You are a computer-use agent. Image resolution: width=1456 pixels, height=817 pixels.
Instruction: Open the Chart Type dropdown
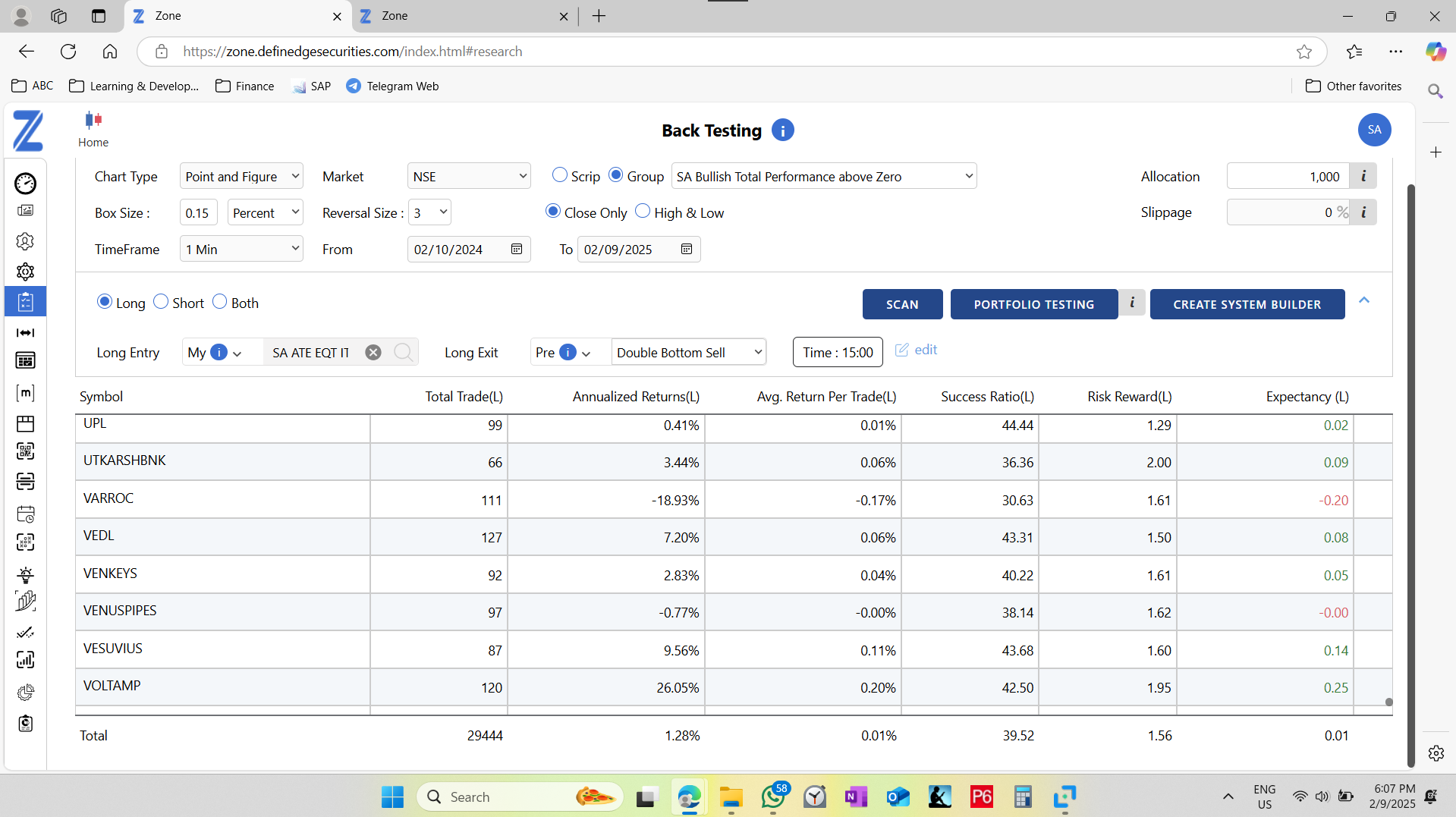pos(241,176)
